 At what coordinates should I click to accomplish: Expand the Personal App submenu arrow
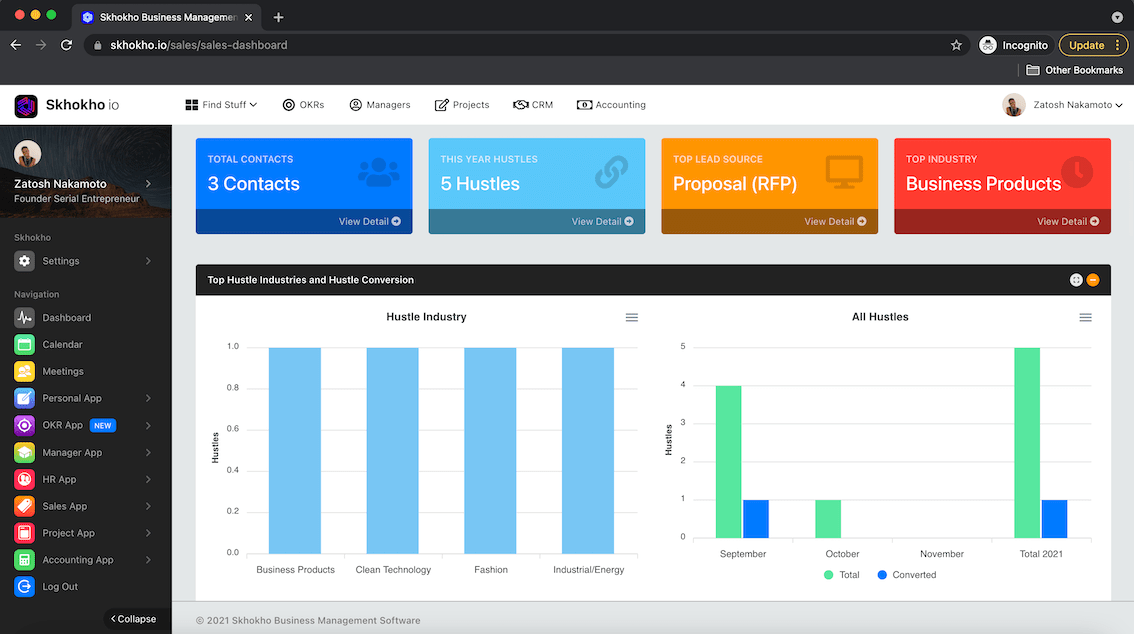pyautogui.click(x=148, y=398)
